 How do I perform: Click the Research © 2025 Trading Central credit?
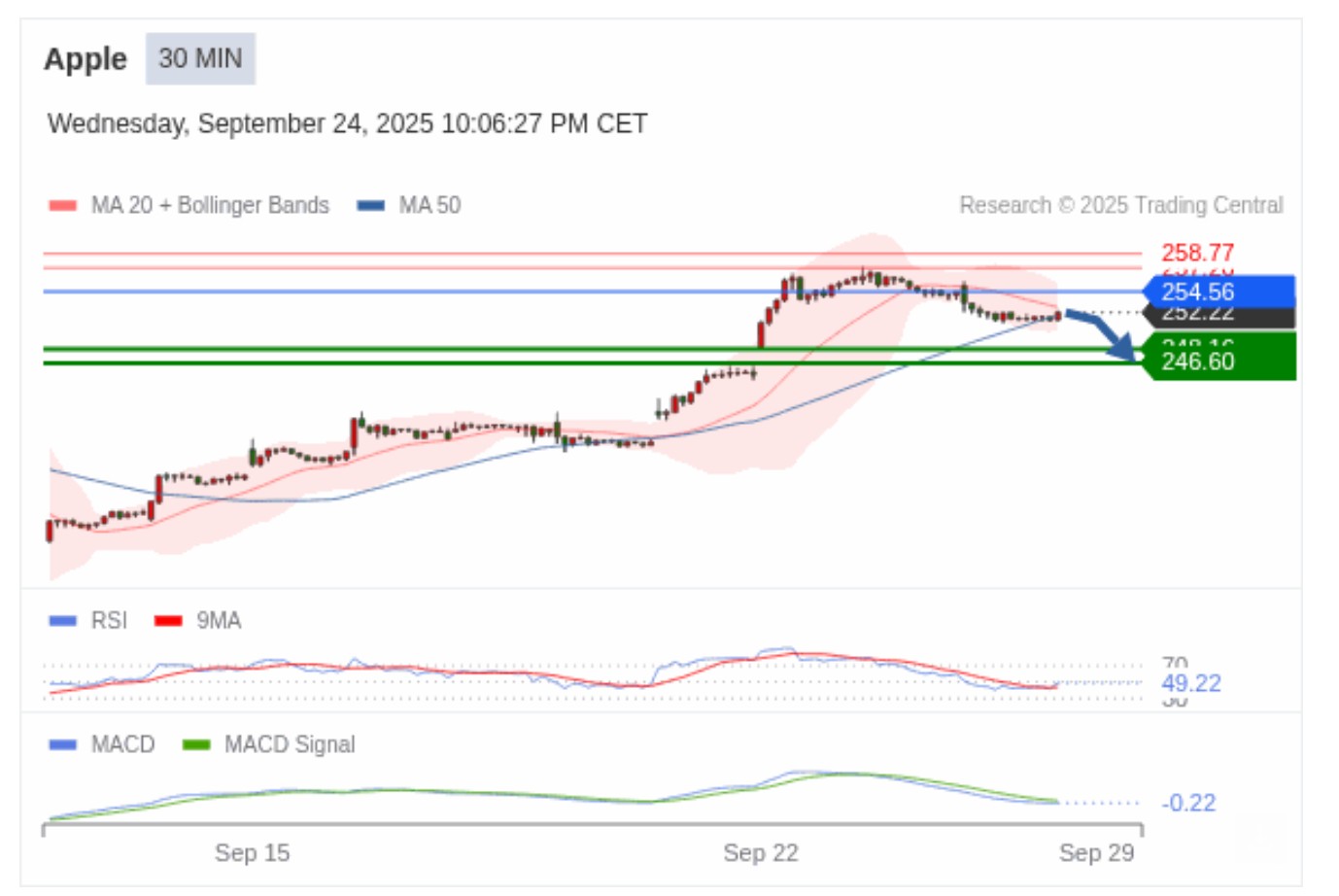(1121, 205)
